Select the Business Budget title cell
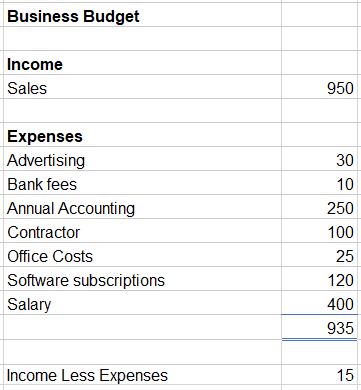The width and height of the screenshot is (361, 390). (142, 15)
